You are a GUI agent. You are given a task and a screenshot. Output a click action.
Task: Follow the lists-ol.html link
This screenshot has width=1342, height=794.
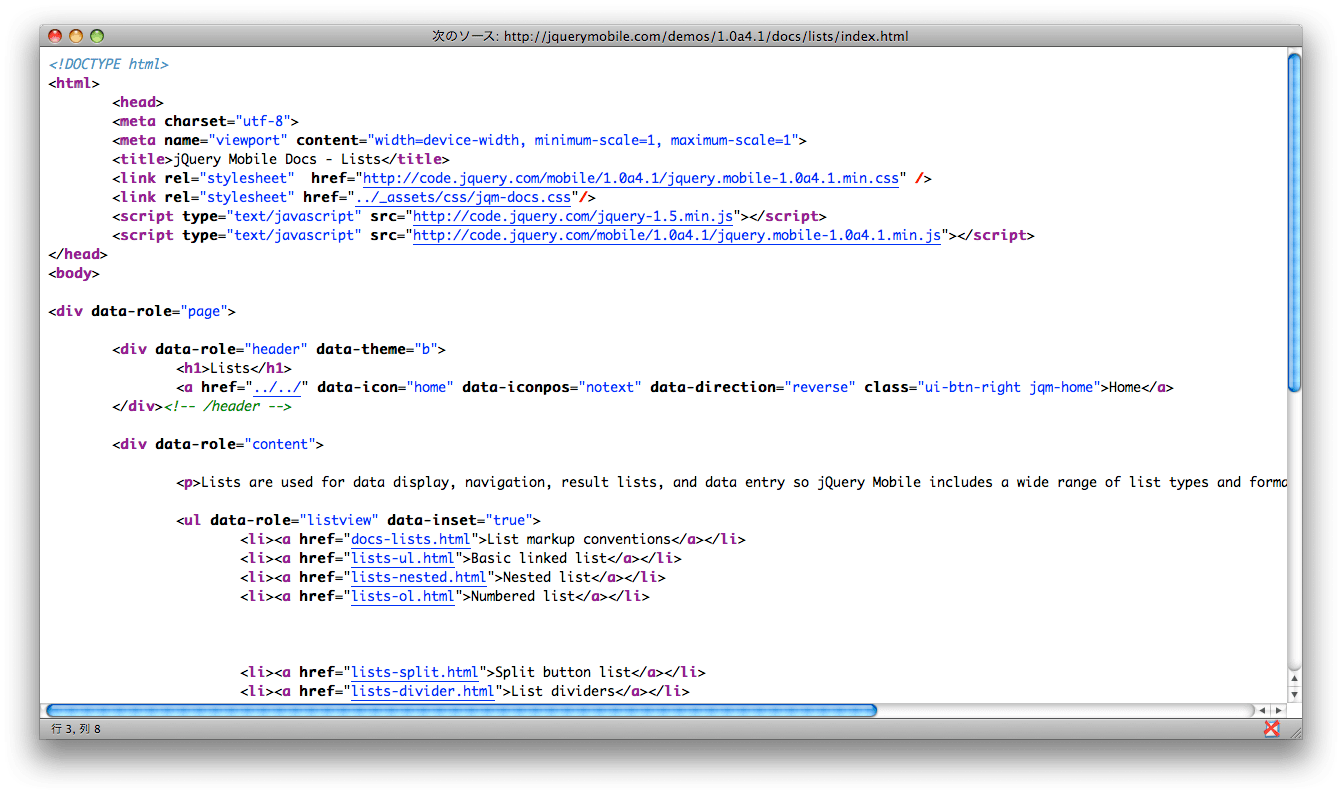[x=402, y=596]
